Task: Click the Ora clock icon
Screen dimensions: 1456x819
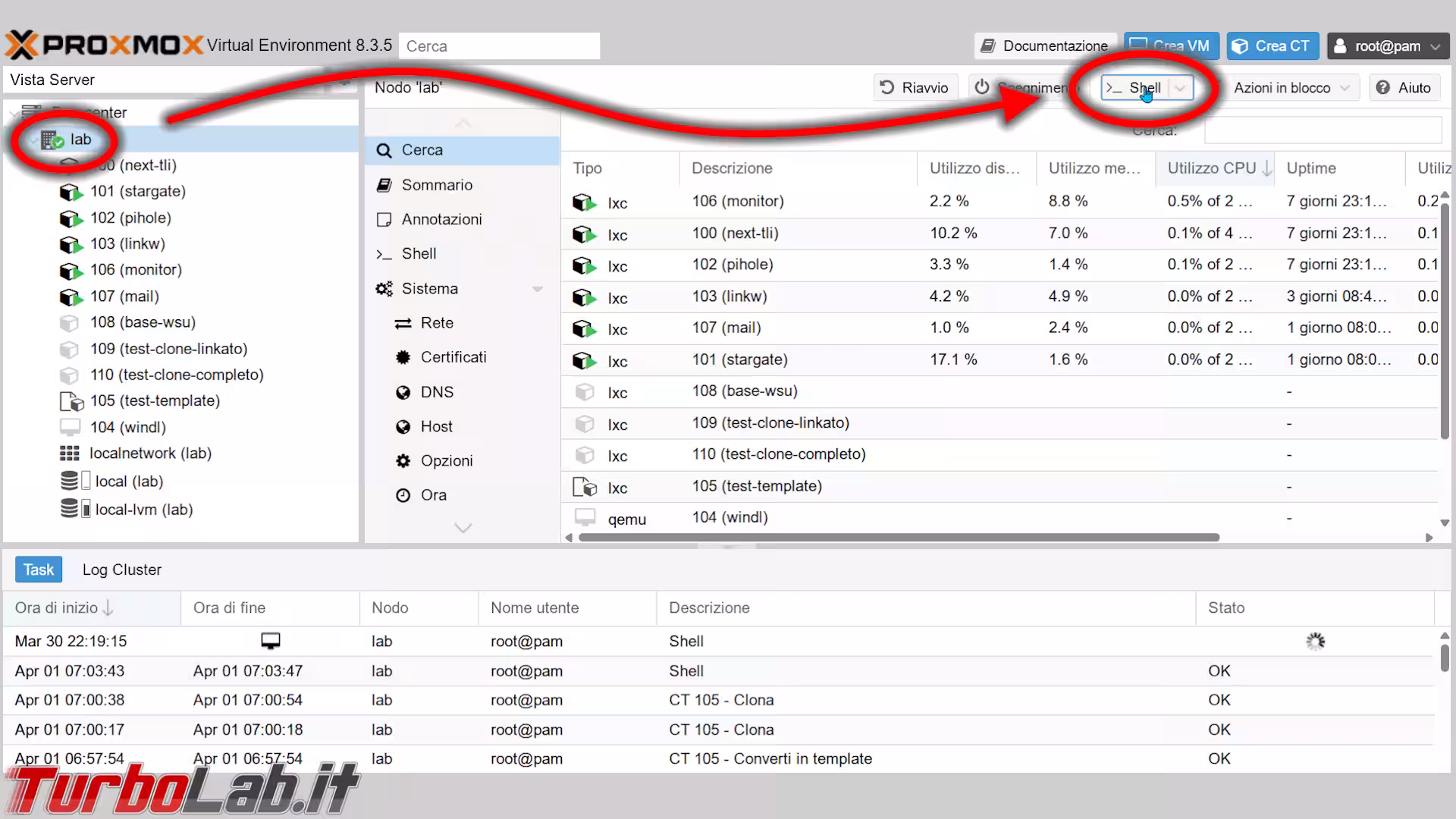Action: 403,495
